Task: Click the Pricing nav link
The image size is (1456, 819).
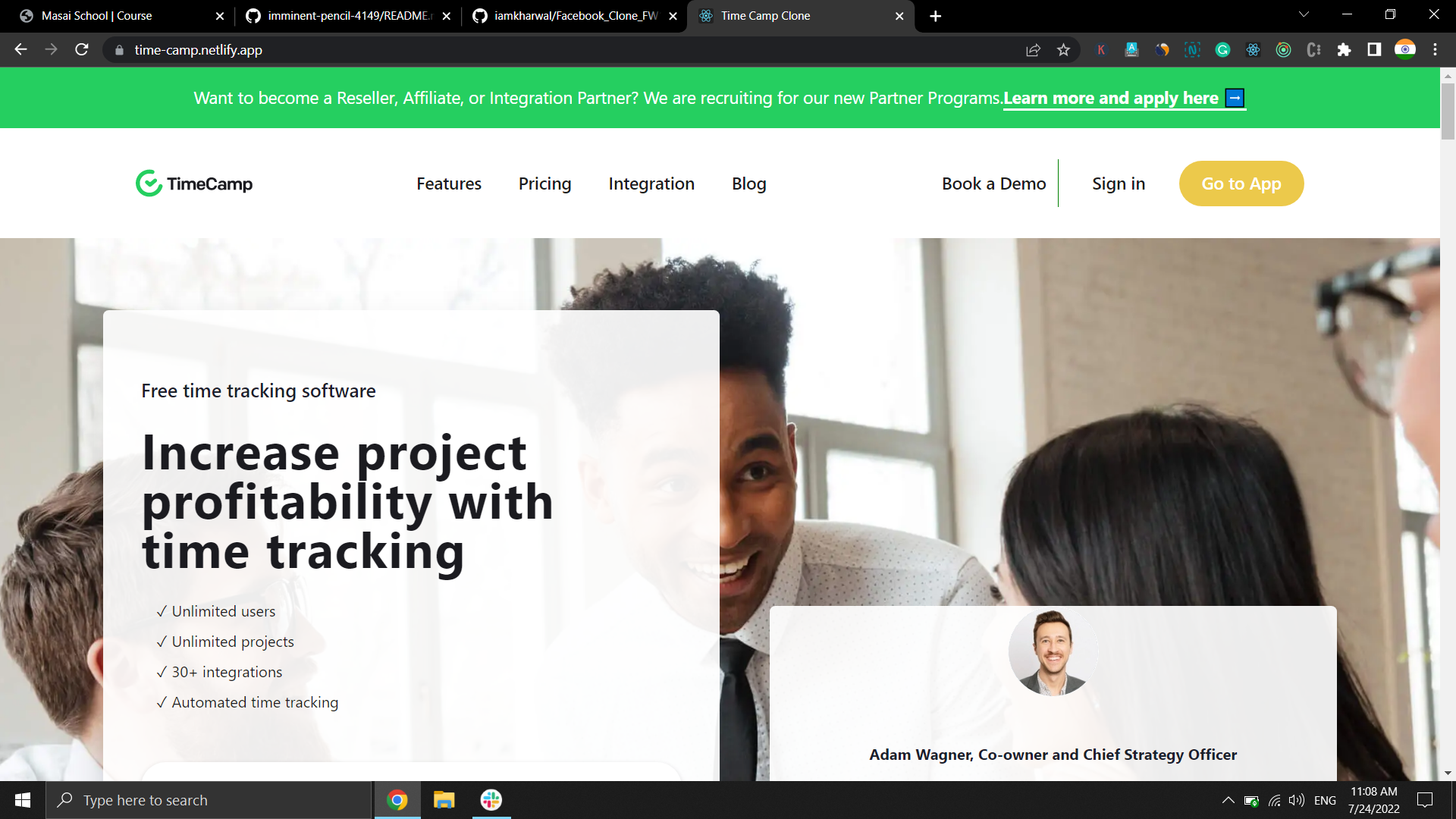Action: point(544,184)
